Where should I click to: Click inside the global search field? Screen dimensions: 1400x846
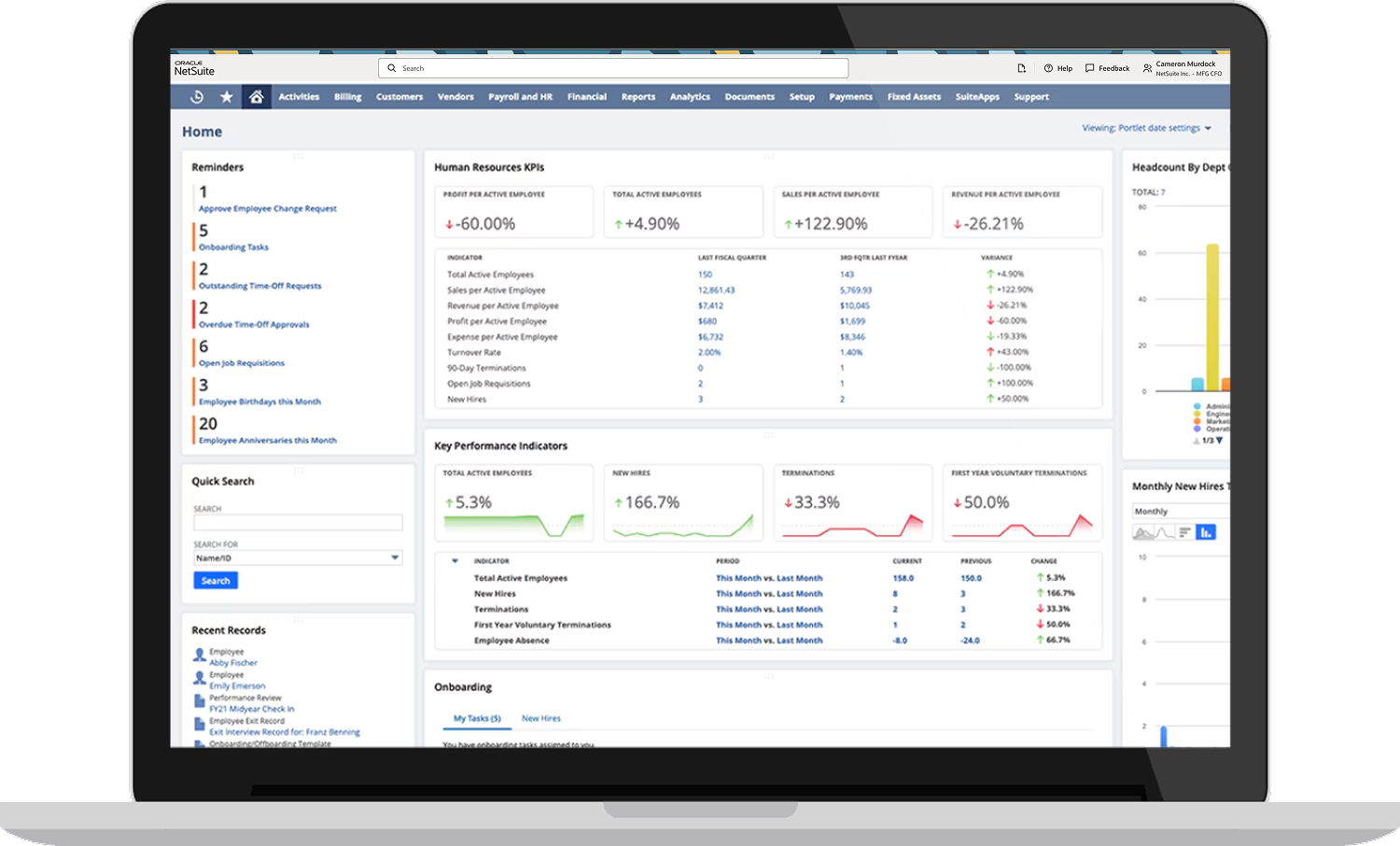[607, 67]
